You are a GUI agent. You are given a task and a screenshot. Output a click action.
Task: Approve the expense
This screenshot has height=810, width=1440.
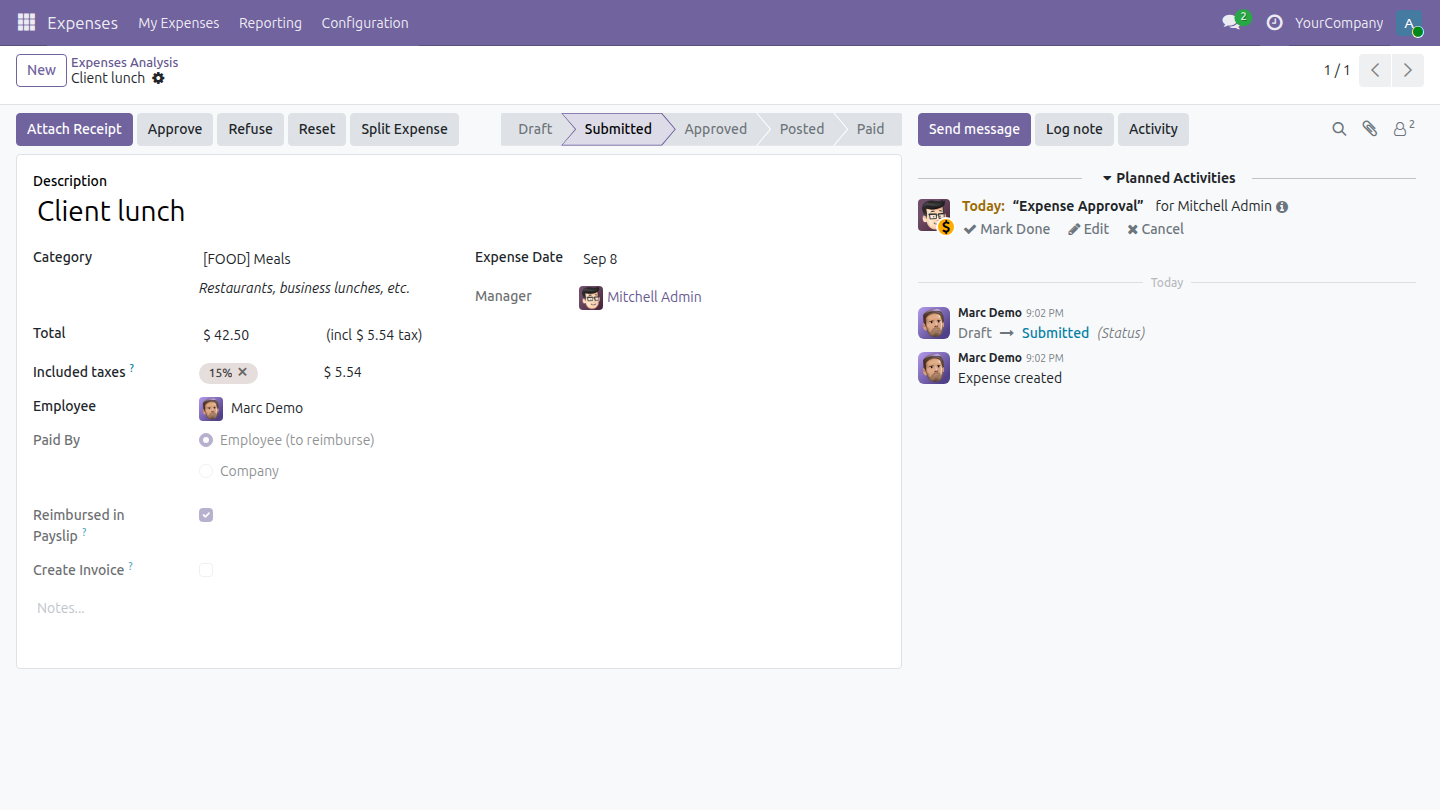click(175, 129)
